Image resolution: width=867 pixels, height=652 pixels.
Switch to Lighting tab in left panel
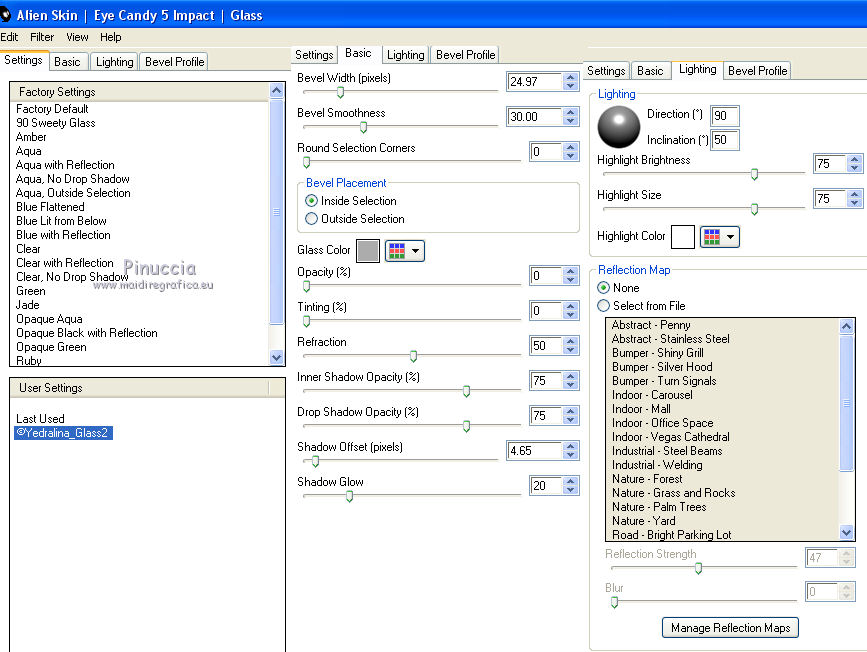[x=114, y=62]
